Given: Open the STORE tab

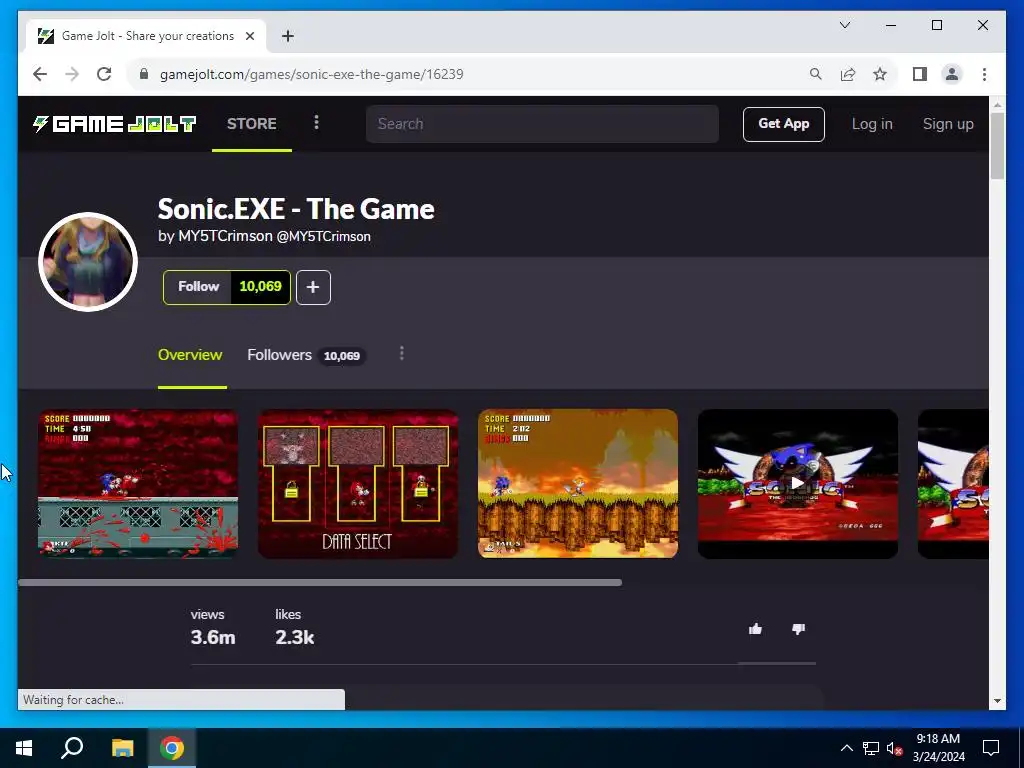Looking at the screenshot, I should point(251,124).
